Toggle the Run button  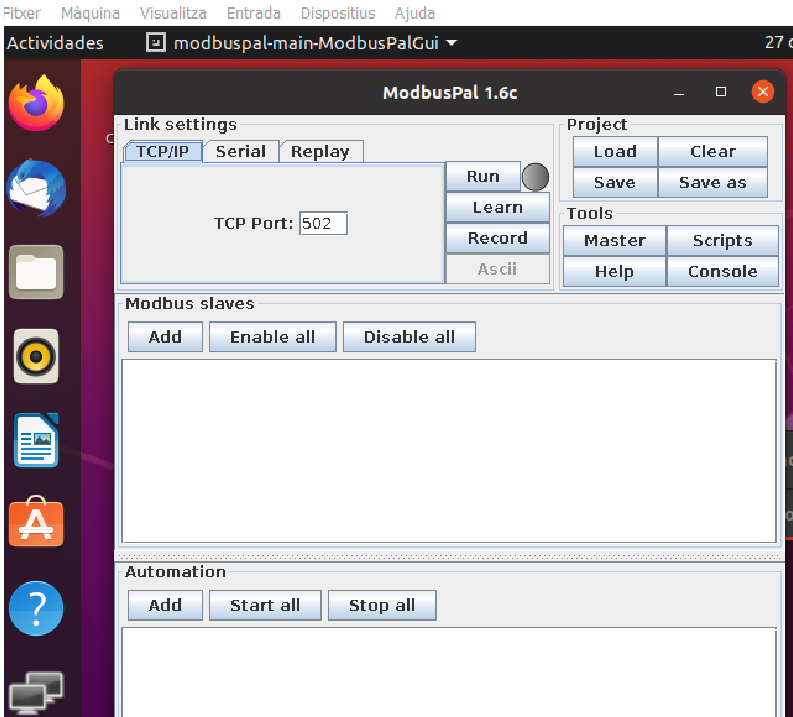[x=483, y=176]
